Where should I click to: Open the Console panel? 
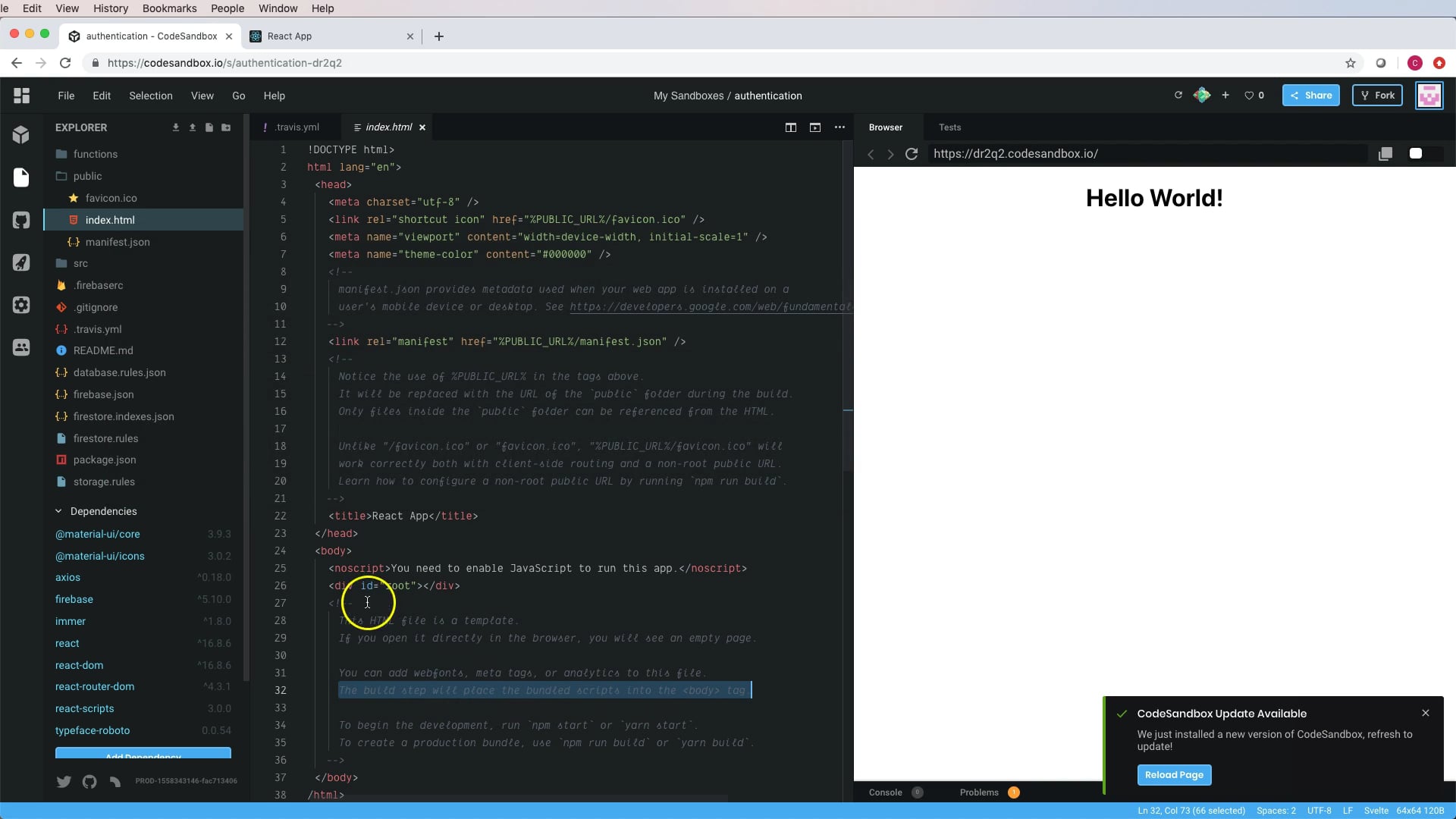[x=896, y=792]
